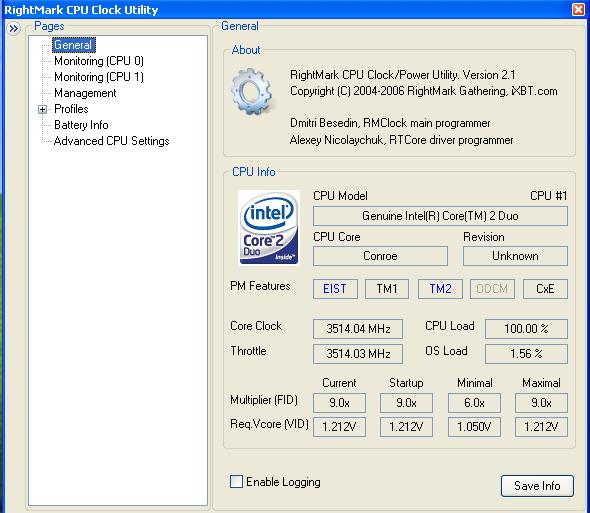Select the General page in tree
The image size is (590, 513).
point(73,45)
